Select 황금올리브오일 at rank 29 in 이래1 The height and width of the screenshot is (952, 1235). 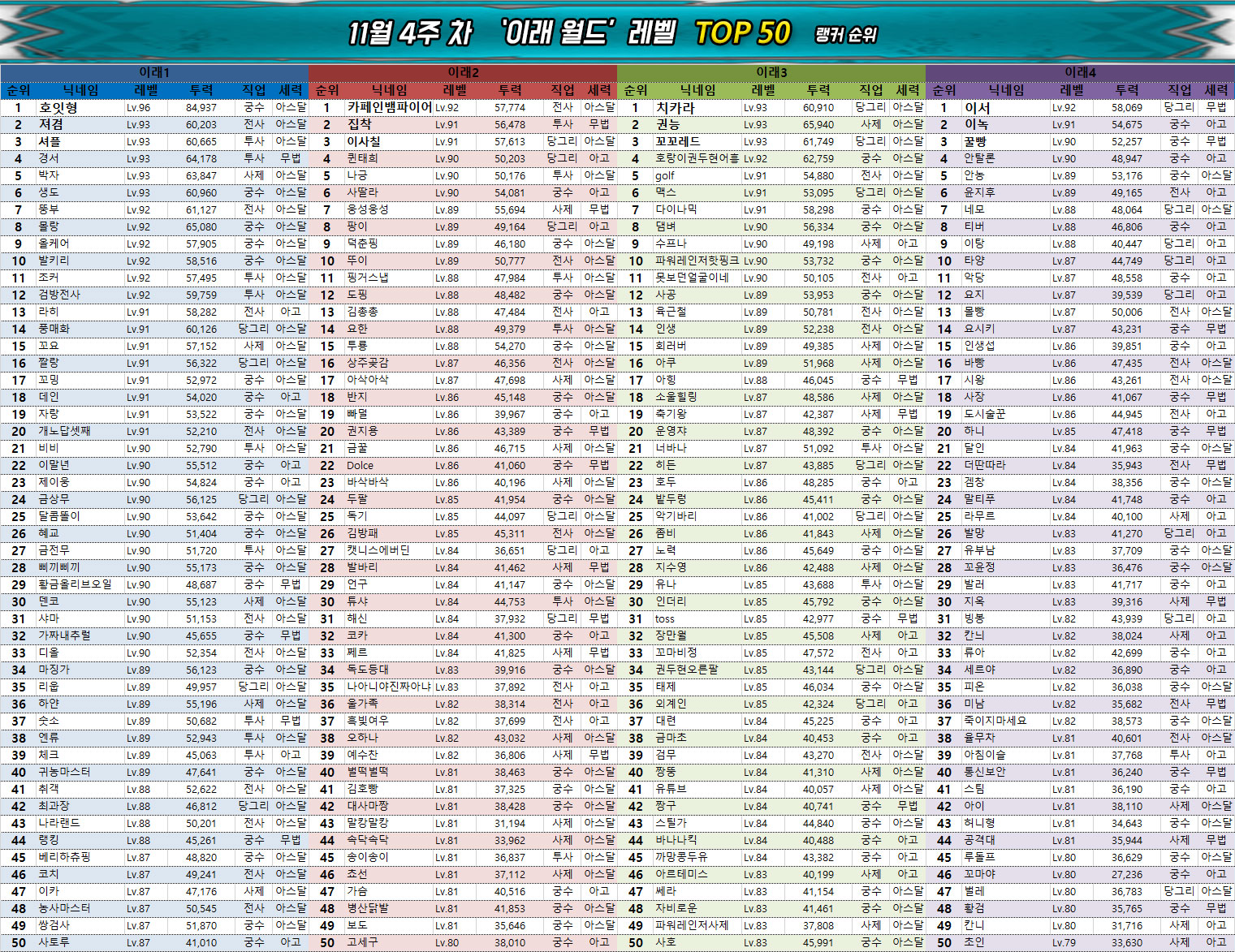tap(75, 584)
